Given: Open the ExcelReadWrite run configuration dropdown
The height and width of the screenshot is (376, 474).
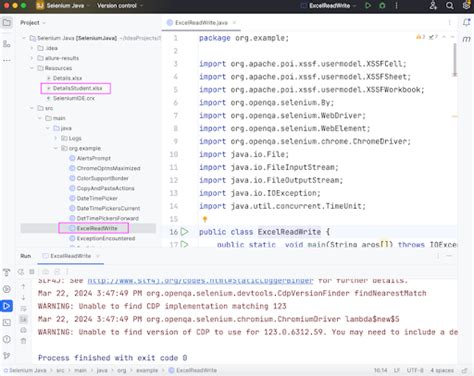Looking at the screenshot, I should tap(328, 6).
